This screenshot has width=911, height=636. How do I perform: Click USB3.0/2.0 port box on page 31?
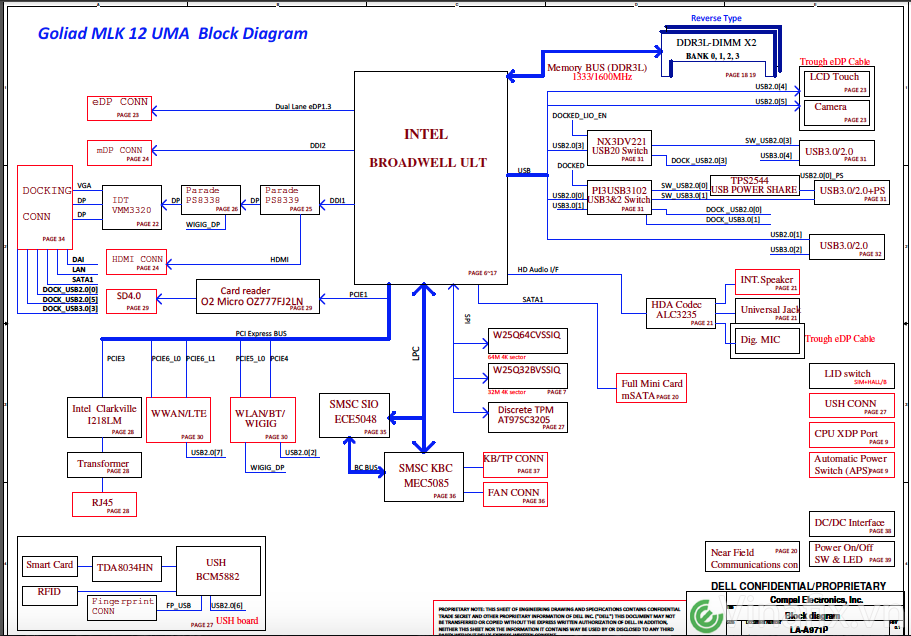836,153
